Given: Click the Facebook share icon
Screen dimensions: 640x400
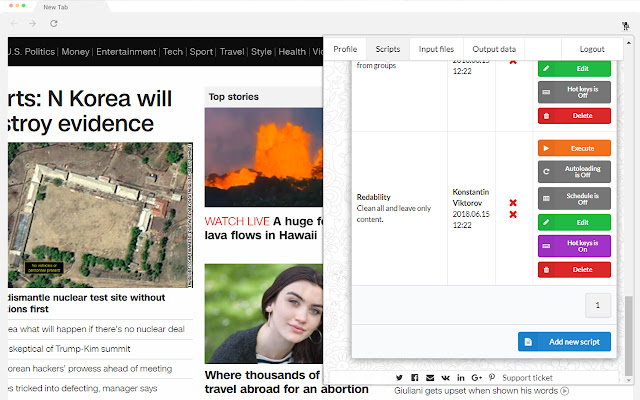Looking at the screenshot, I should click(415, 377).
